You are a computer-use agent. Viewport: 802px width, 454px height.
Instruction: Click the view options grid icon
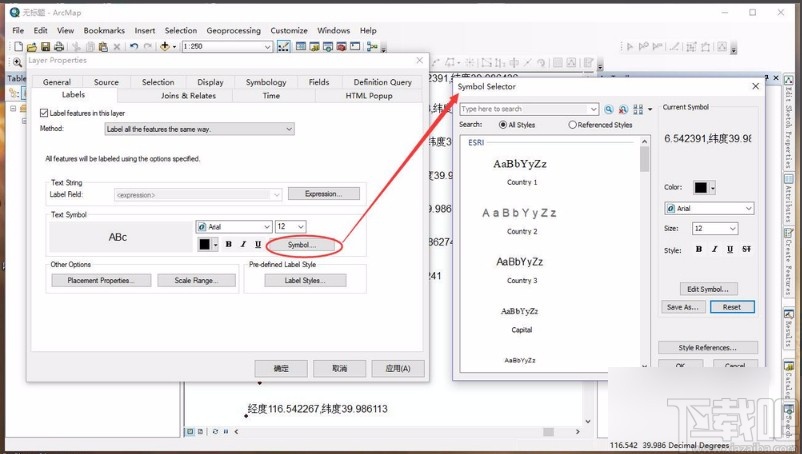click(638, 109)
